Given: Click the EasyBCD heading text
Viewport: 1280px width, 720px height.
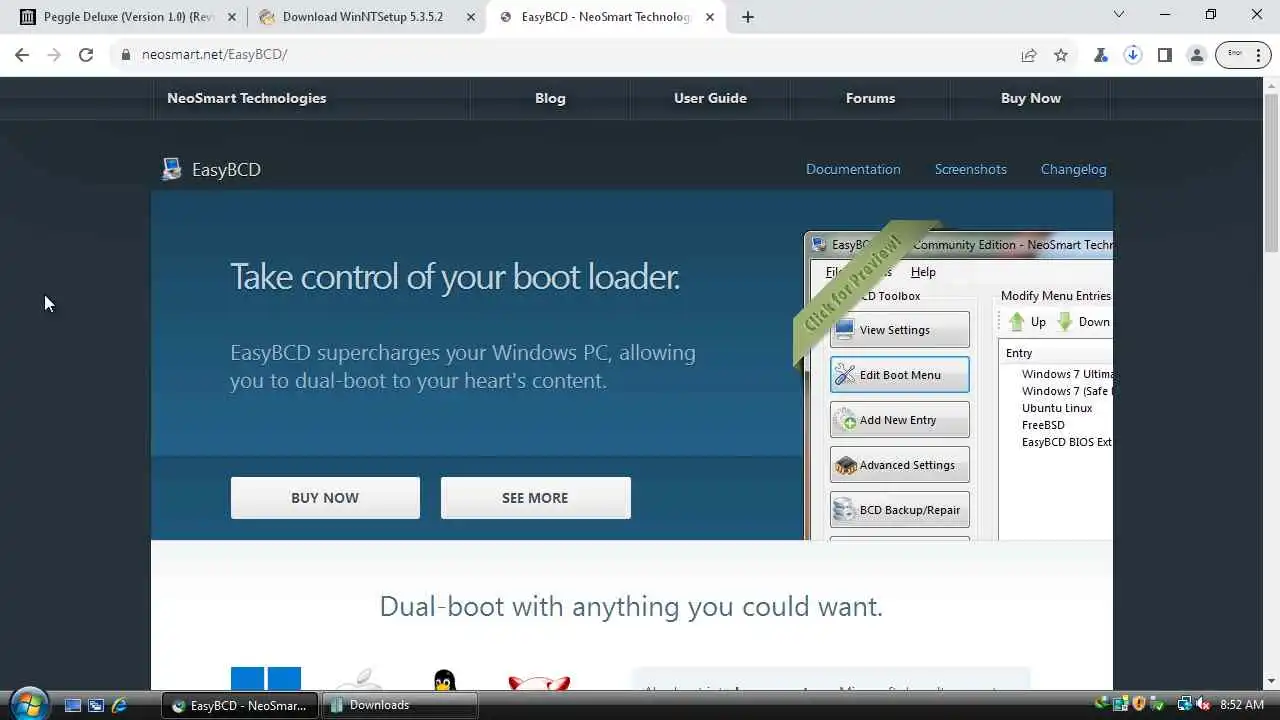Looking at the screenshot, I should [x=226, y=170].
